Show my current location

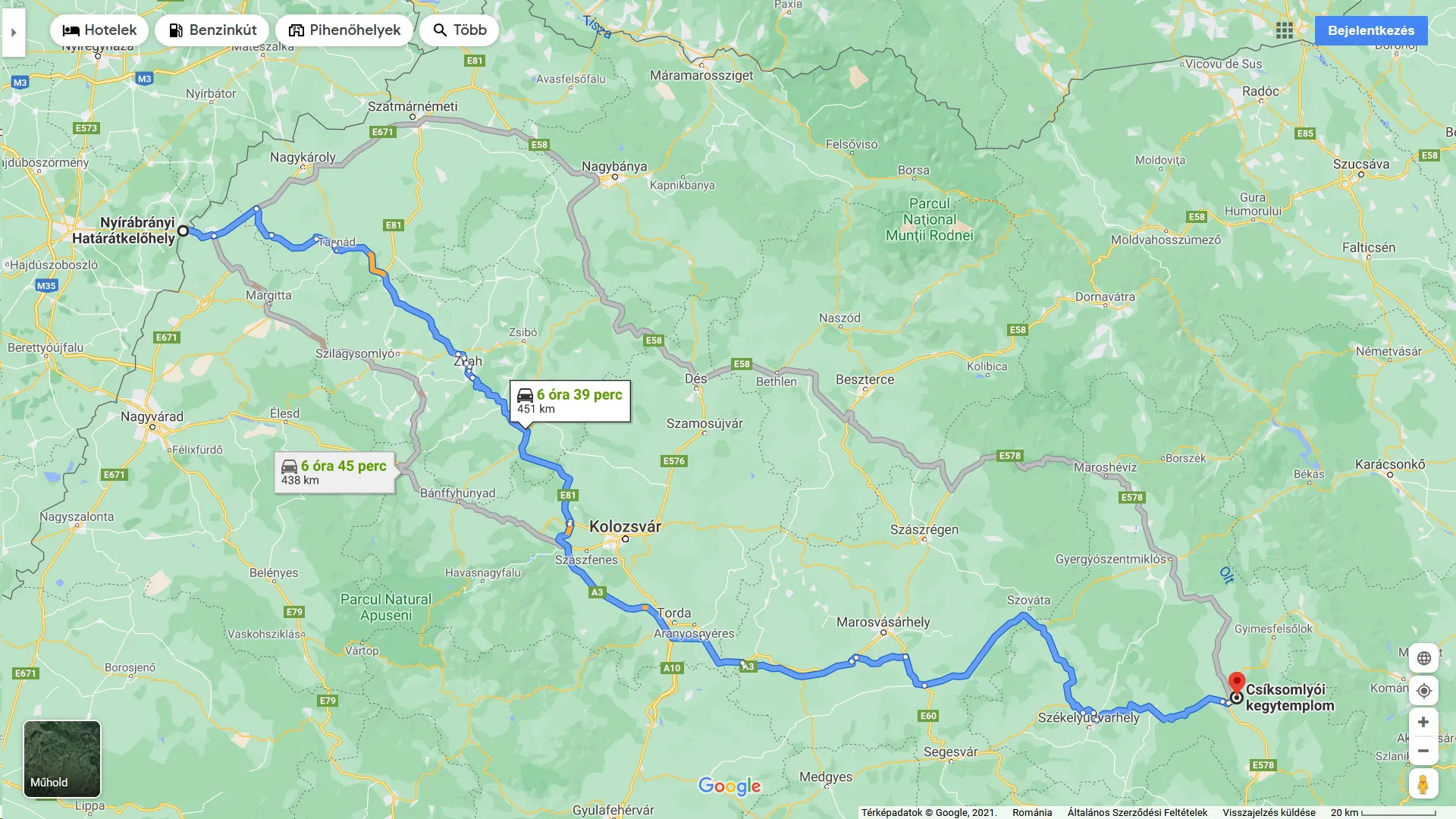tap(1423, 691)
